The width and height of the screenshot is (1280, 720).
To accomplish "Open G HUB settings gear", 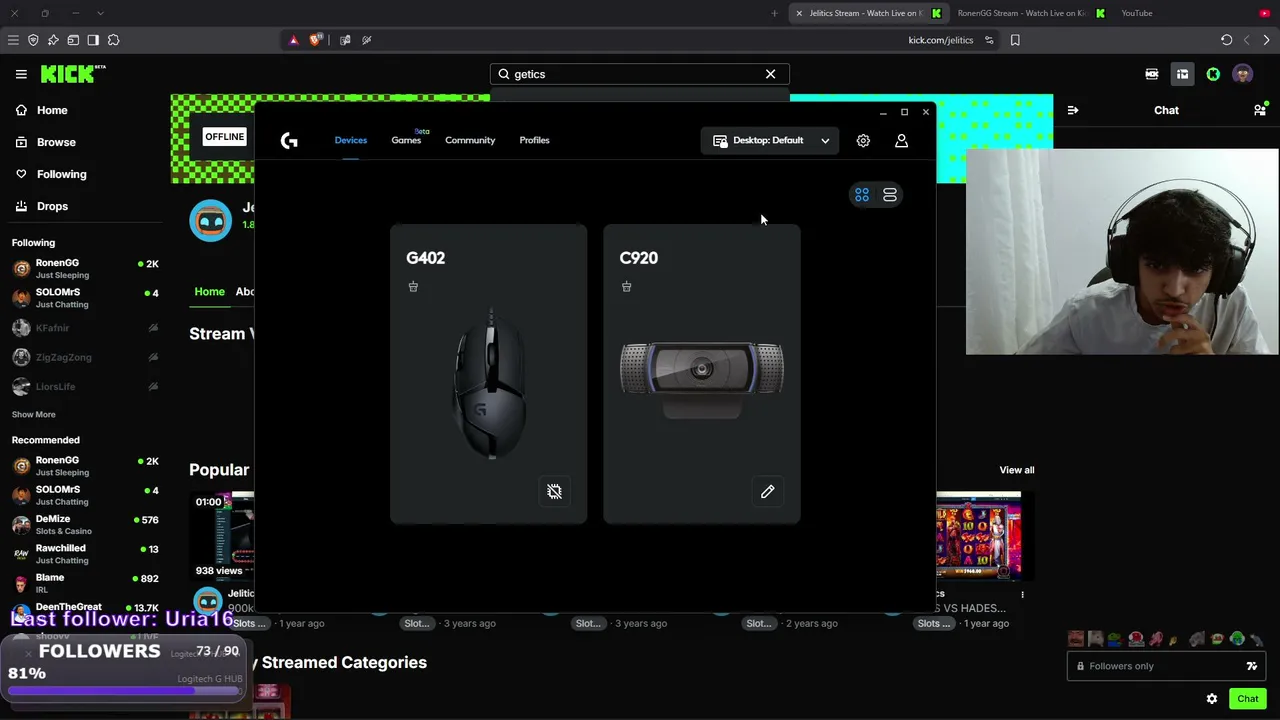I will [863, 141].
